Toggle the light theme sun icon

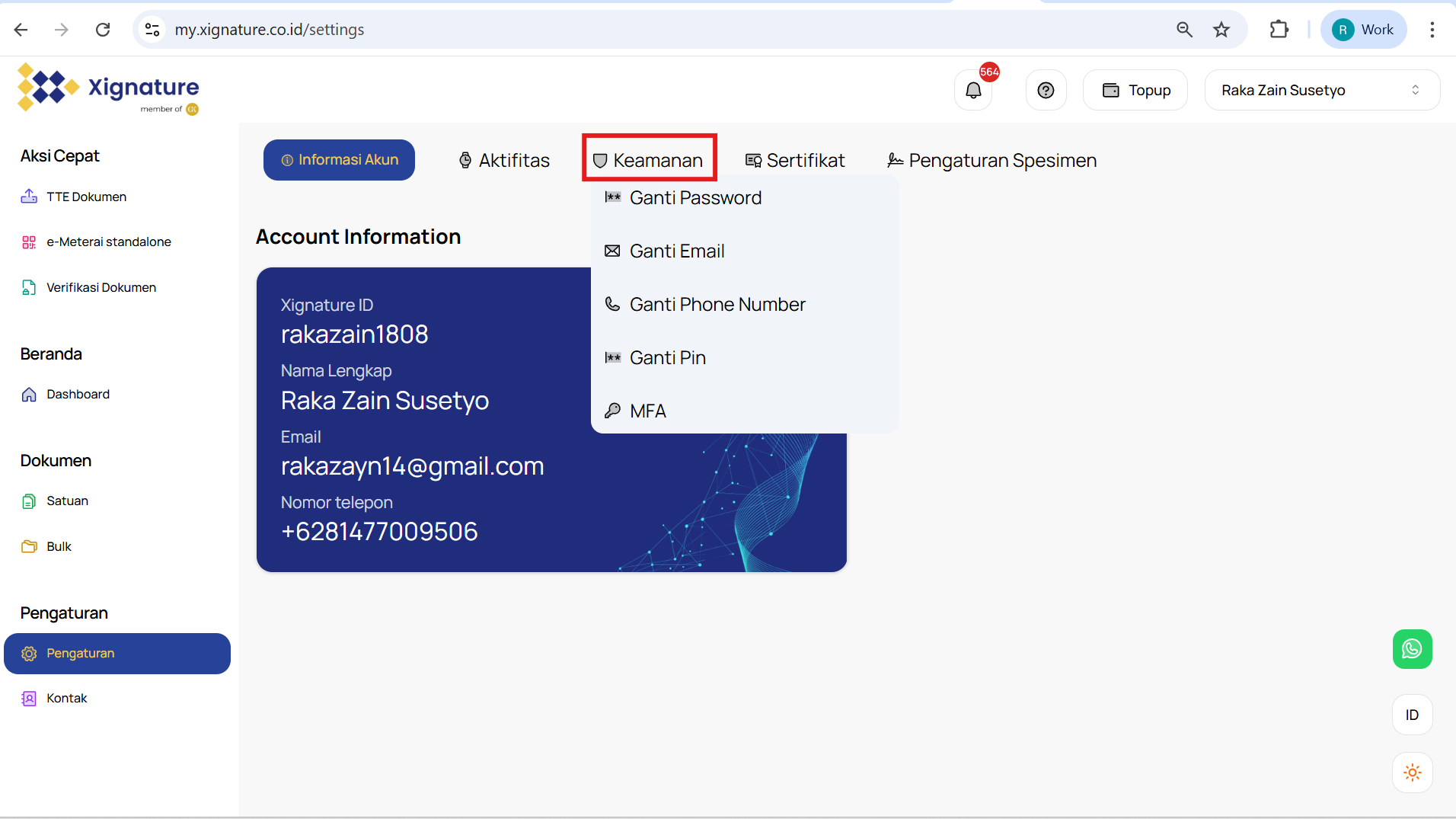[1412, 773]
